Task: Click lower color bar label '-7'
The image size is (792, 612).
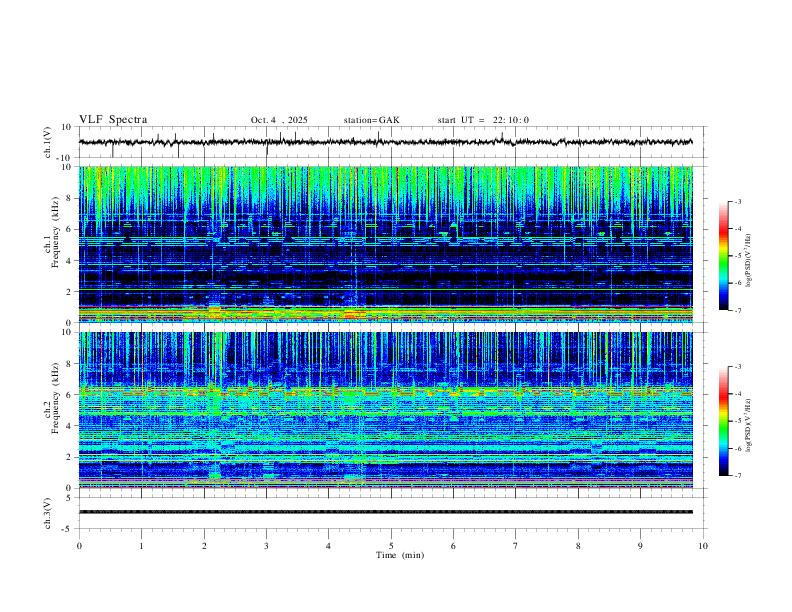Action: (738, 476)
